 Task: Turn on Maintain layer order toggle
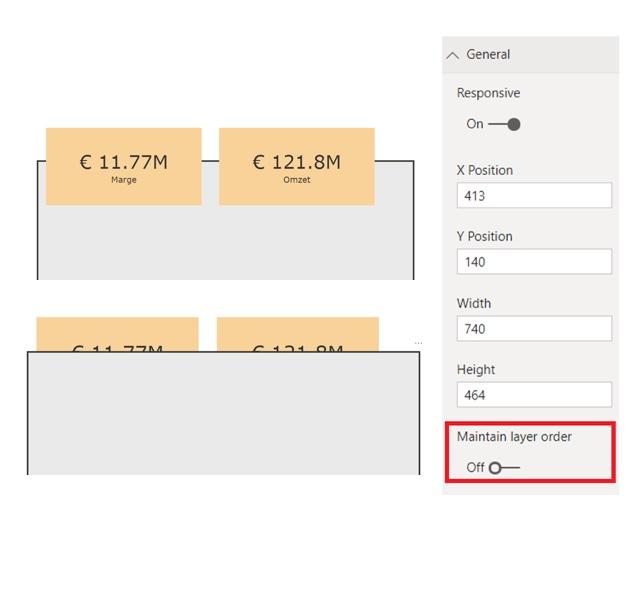(x=504, y=467)
